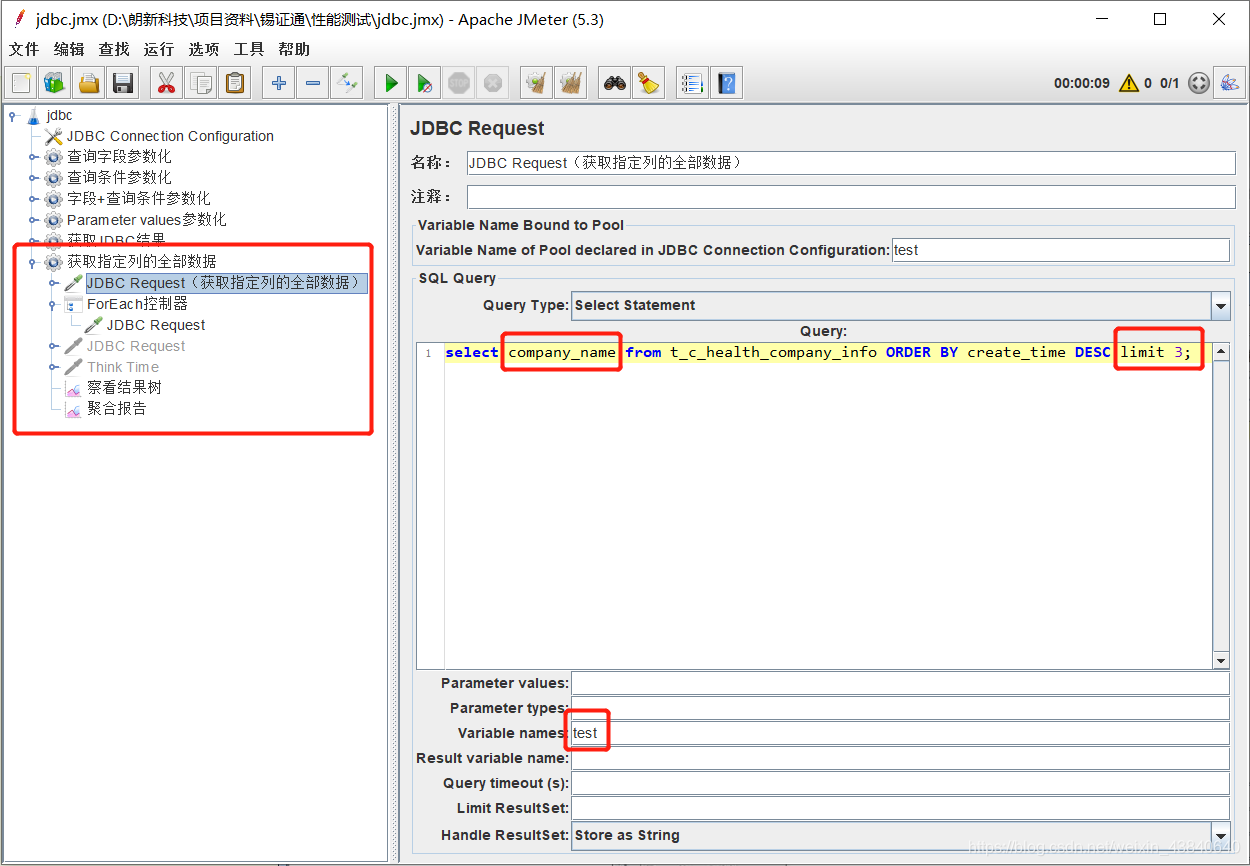Click the threads status icon
This screenshot has height=866, width=1250.
coord(1199,83)
